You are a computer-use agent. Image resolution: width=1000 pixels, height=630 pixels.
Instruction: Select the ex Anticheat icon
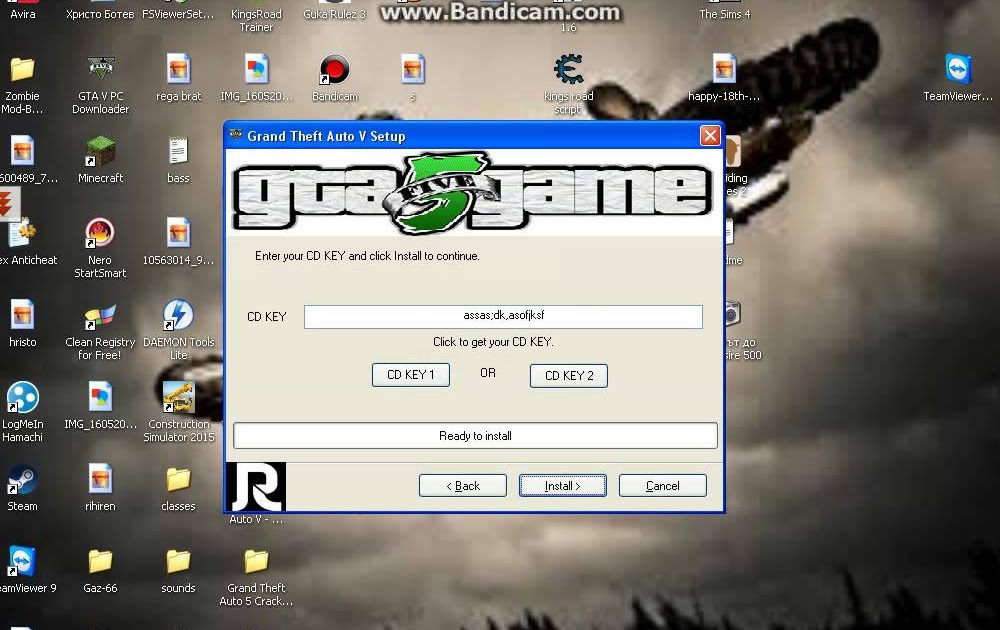(x=22, y=233)
